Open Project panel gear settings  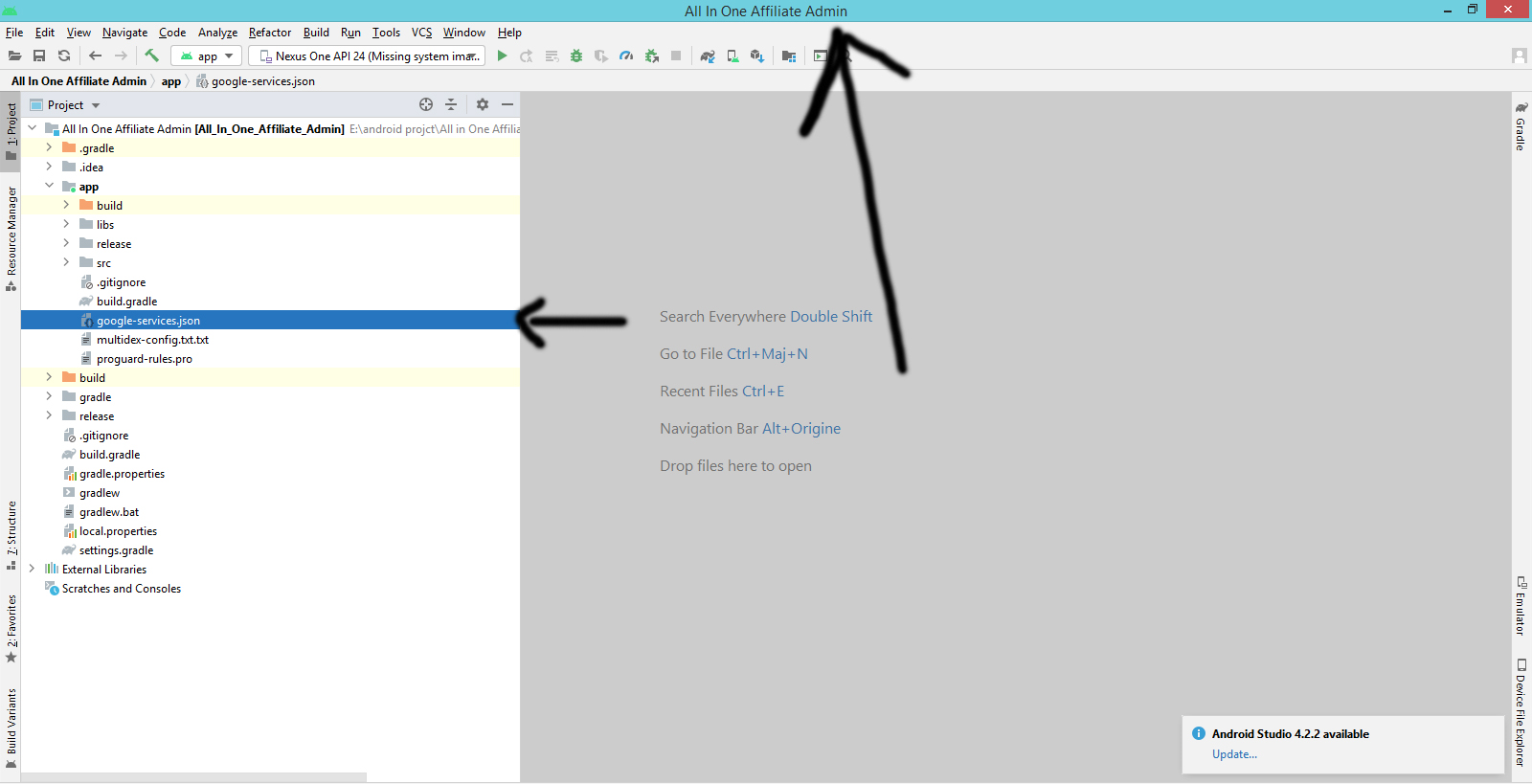coord(483,104)
